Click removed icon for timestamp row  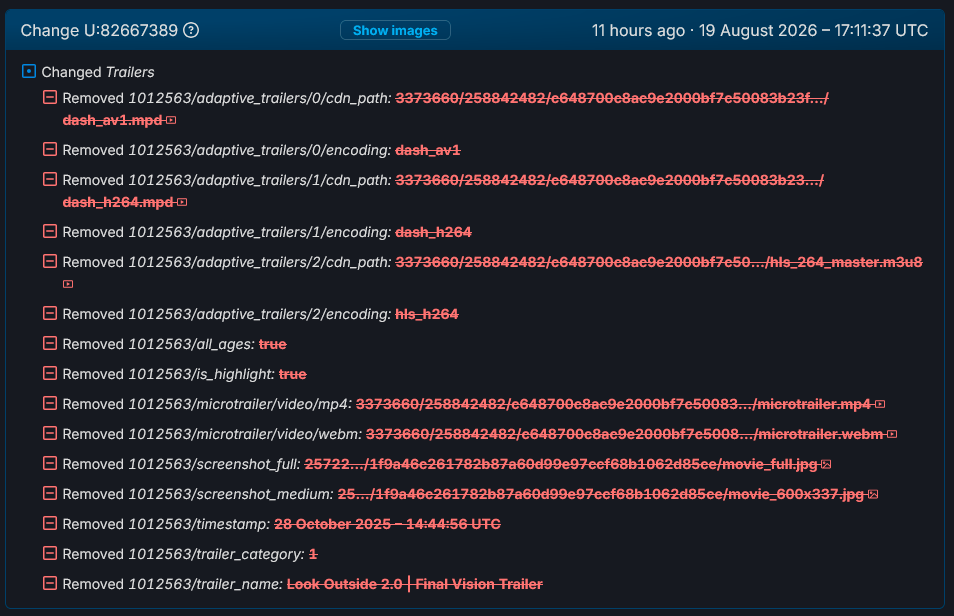click(x=50, y=523)
